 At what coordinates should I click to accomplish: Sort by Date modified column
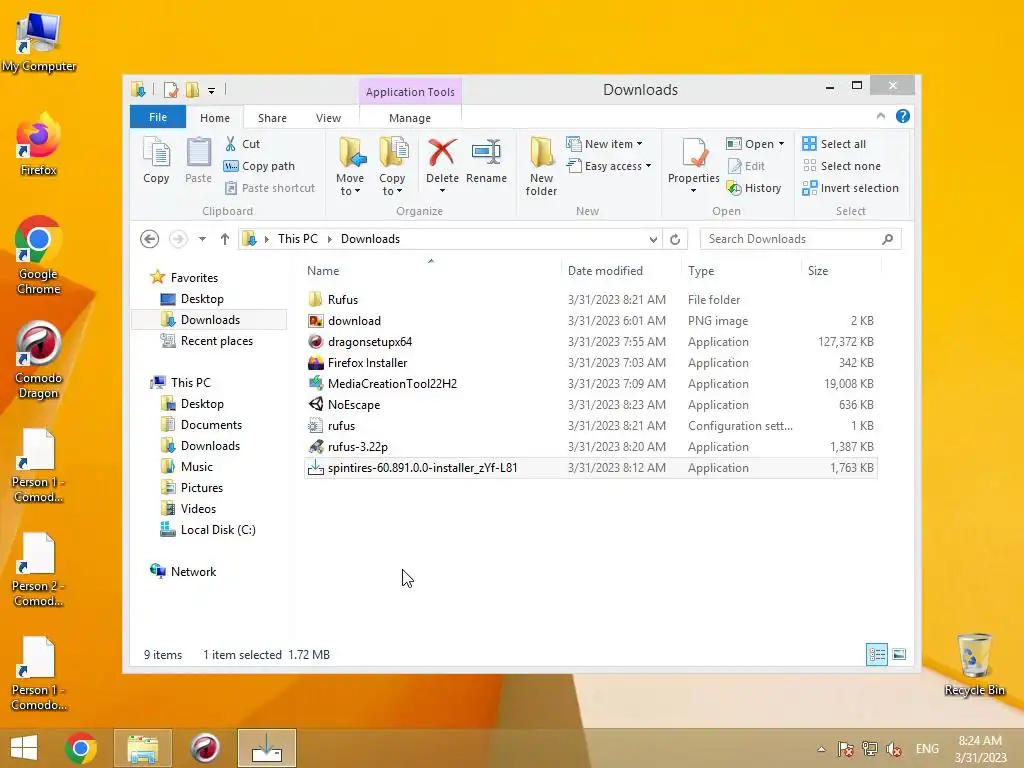(620, 270)
